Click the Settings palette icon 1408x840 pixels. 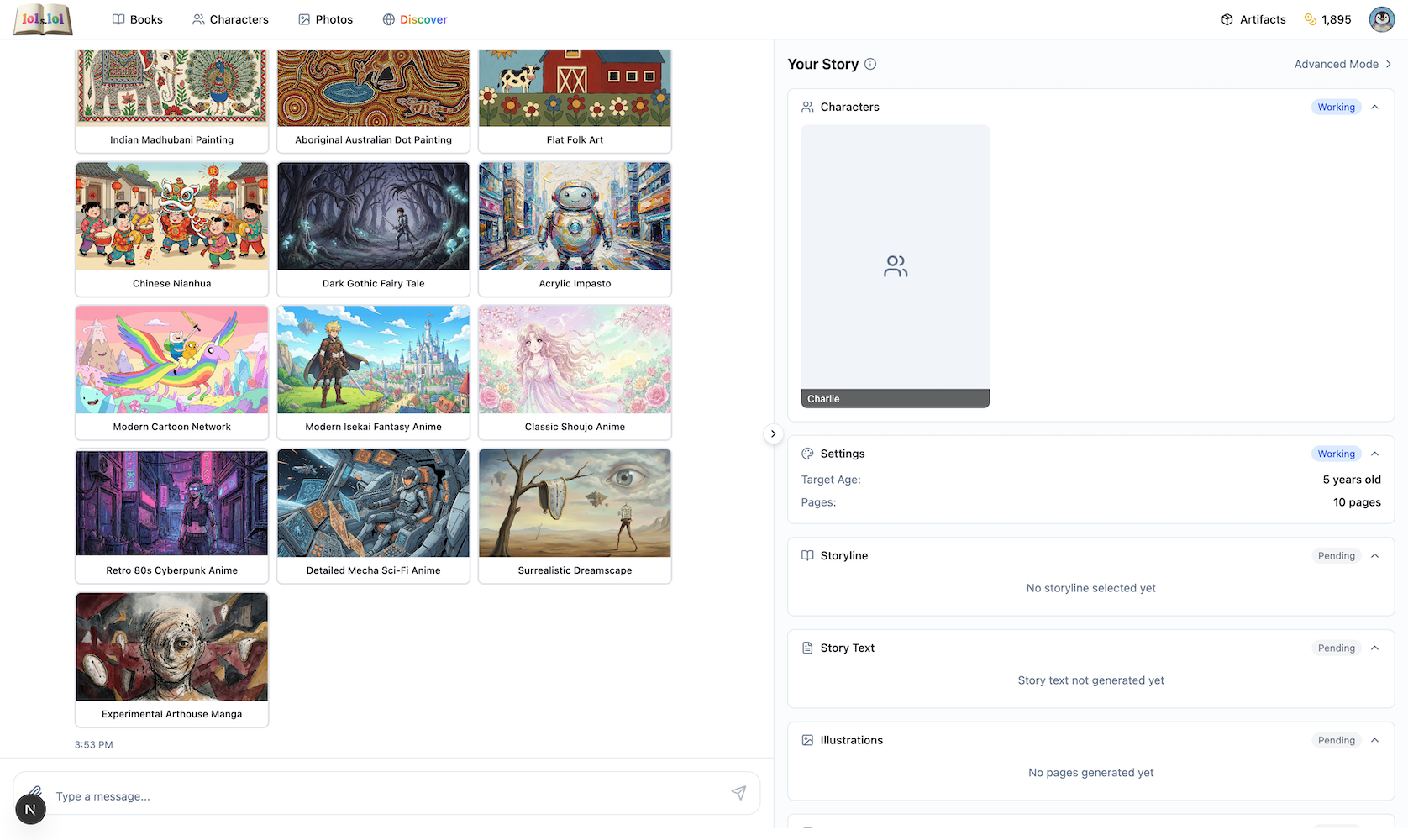click(806, 454)
